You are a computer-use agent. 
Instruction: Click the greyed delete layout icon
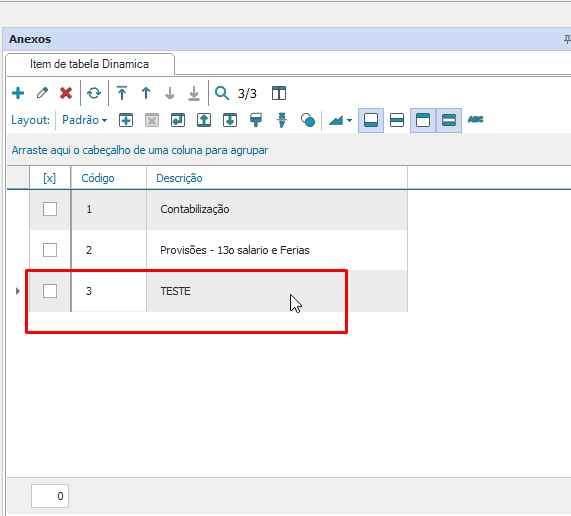pos(152,120)
